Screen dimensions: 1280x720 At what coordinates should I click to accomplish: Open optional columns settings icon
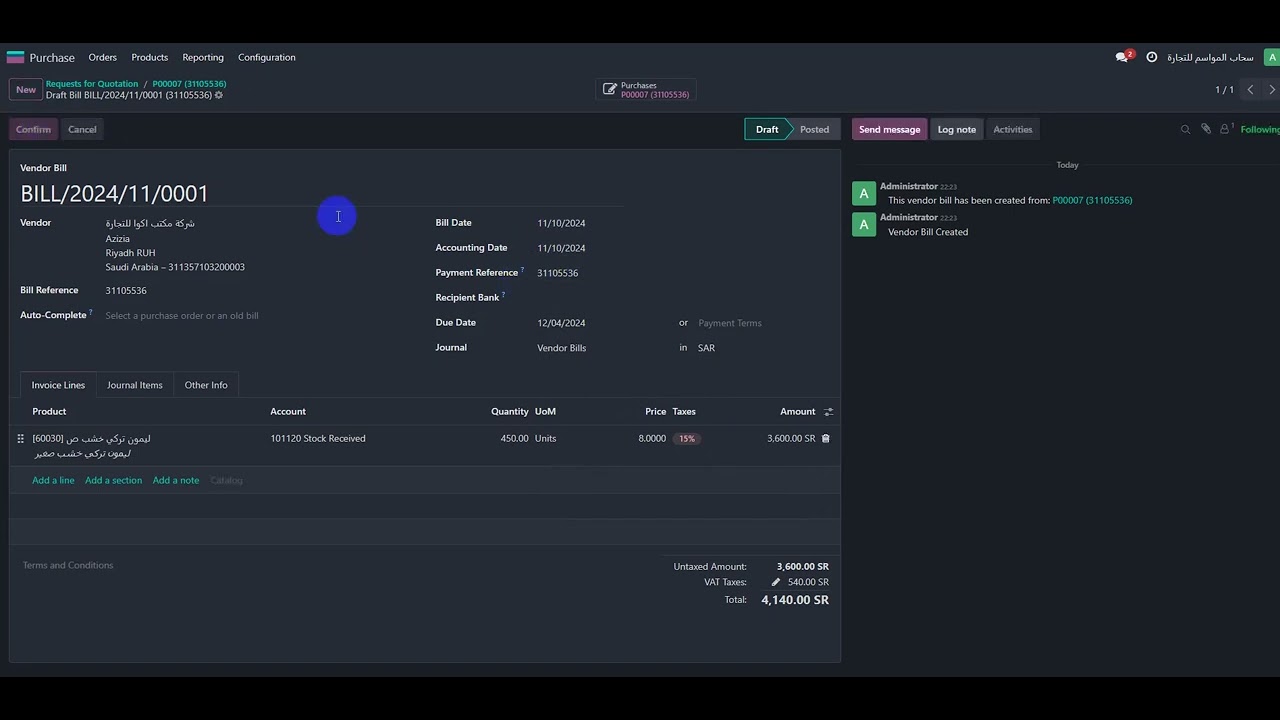828,411
